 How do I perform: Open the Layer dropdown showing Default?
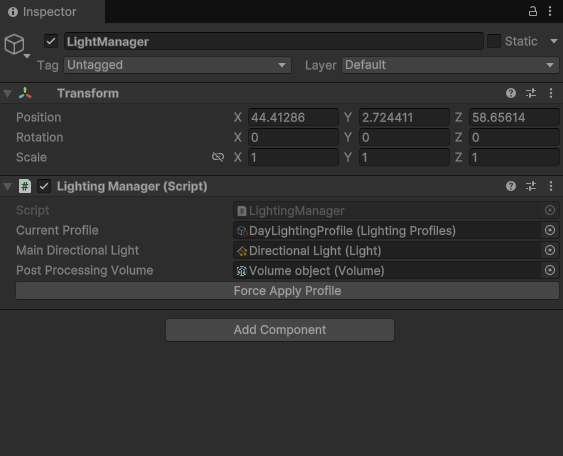[450, 65]
